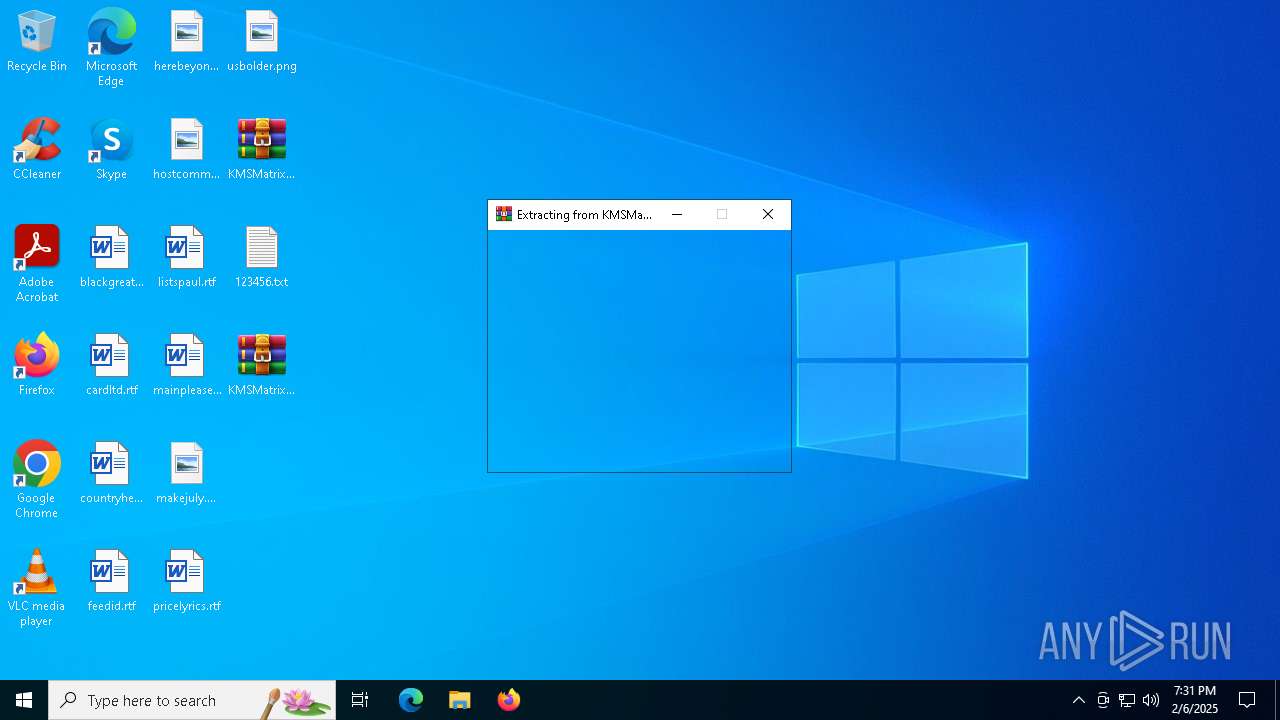
Task: Minimize the Extracting from KMSMa window
Action: [677, 214]
